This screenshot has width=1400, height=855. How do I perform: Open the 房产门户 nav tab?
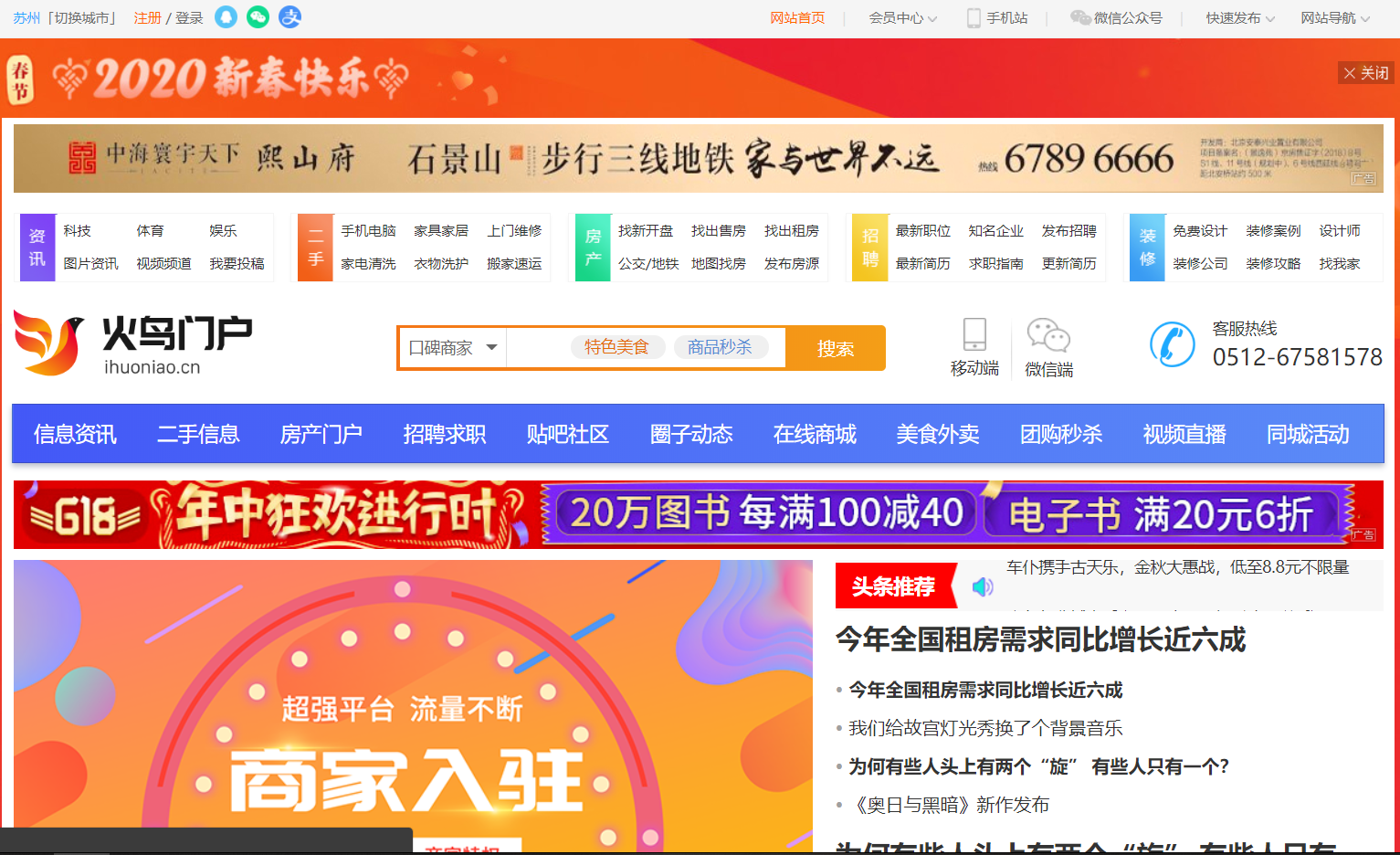click(321, 434)
